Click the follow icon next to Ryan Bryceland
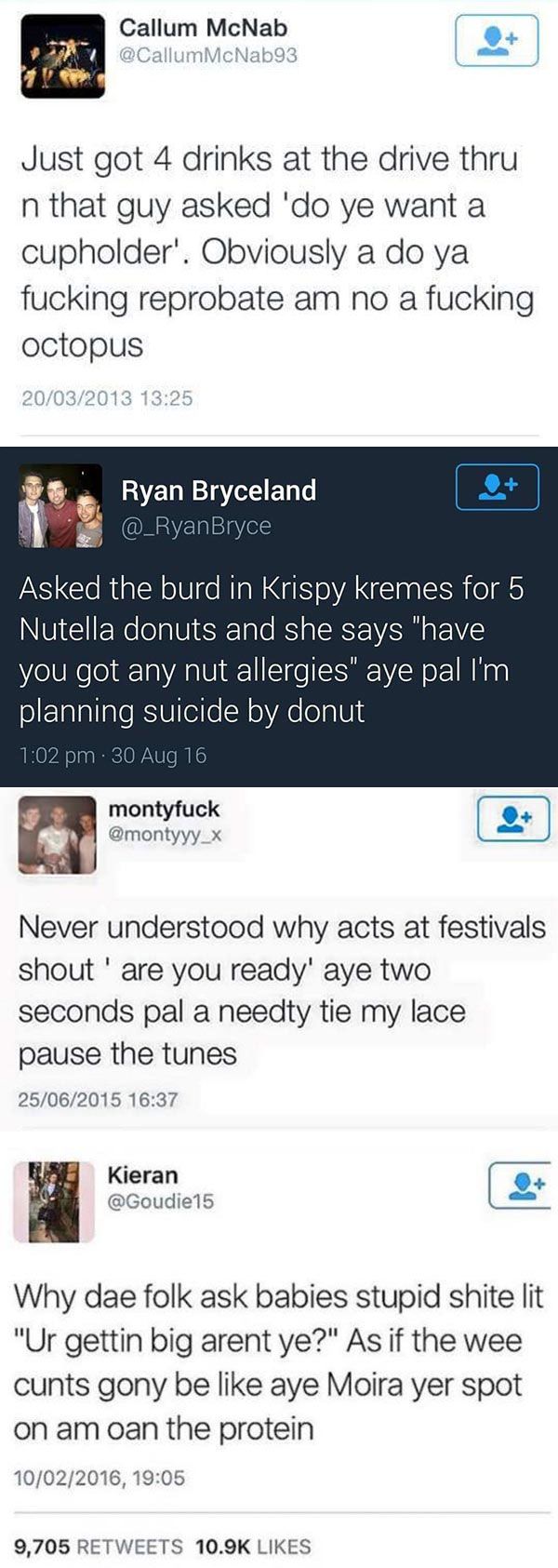 point(497,487)
